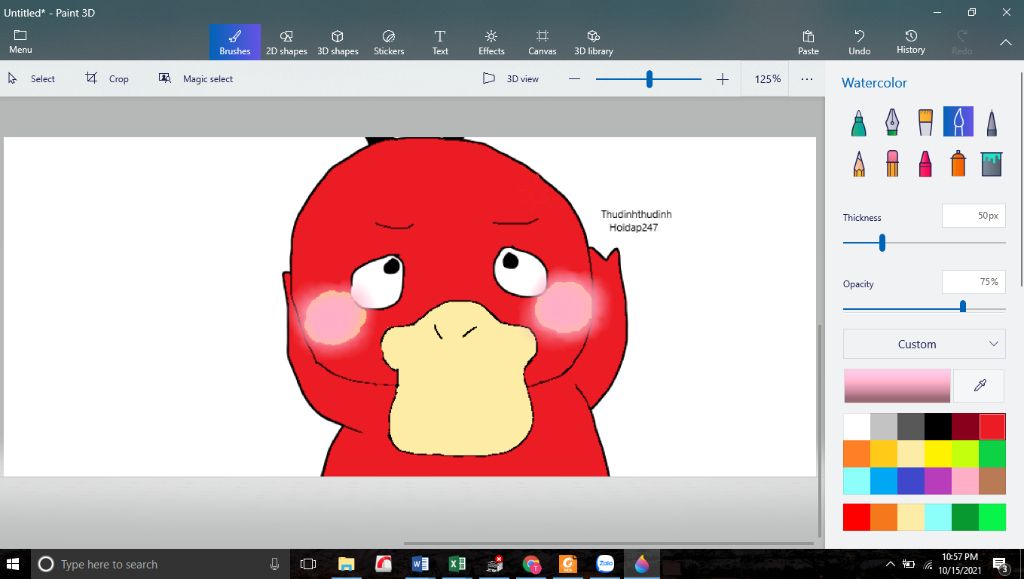Switch to the 2D shapes tab
The width and height of the screenshot is (1024, 579).
[x=286, y=42]
